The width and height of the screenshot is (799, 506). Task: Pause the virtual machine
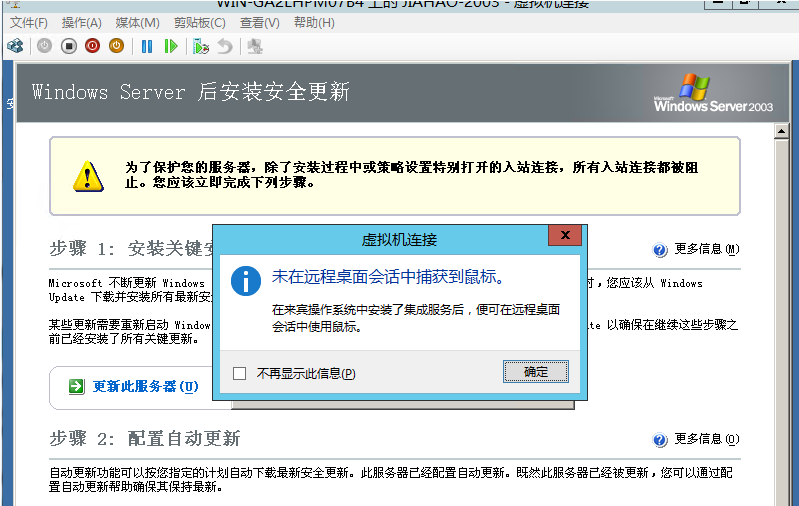point(147,46)
